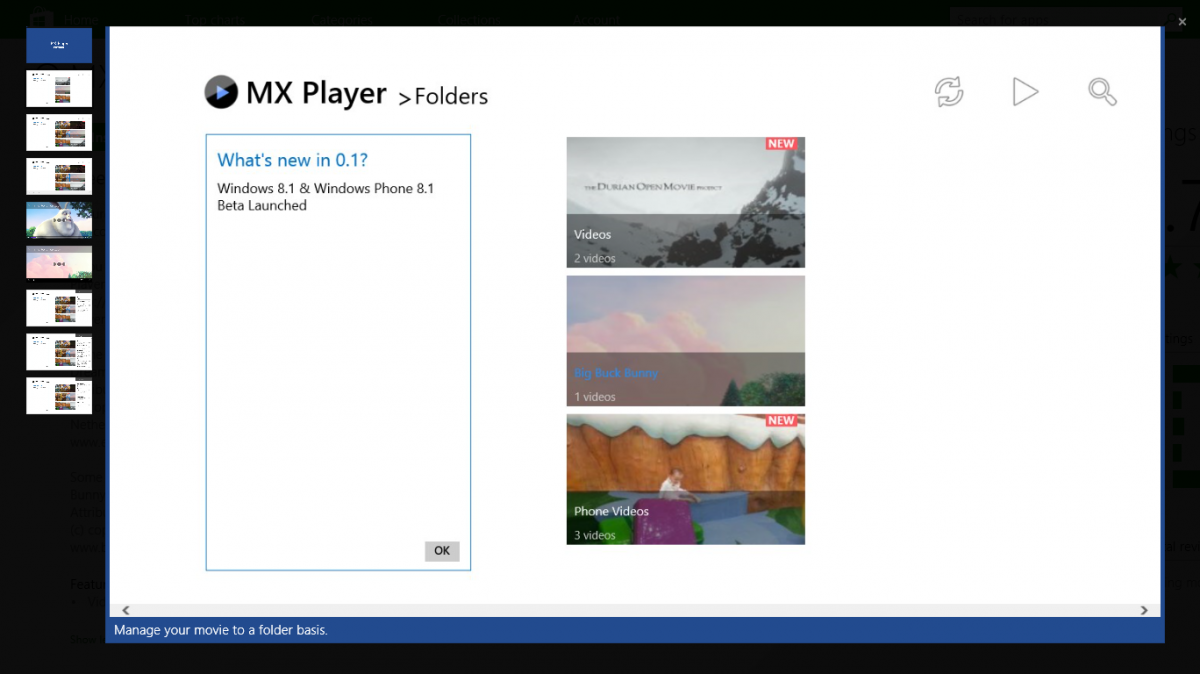Image resolution: width=1200 pixels, height=674 pixels.
Task: Click "Manage your movie to a folder basis." caption
Action: pyautogui.click(x=221, y=630)
